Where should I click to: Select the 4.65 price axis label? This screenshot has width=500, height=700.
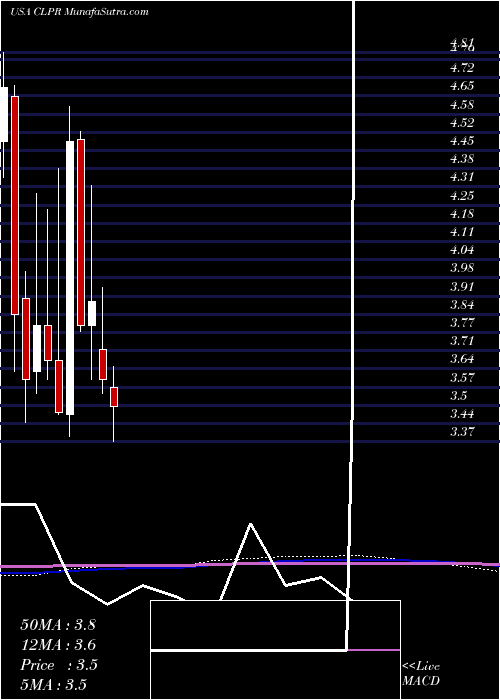click(x=462, y=86)
